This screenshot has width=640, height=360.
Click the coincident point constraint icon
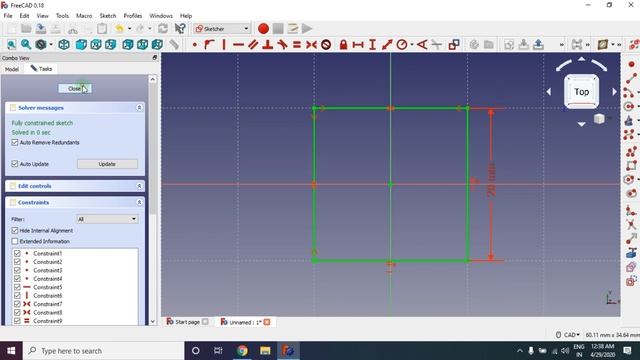click(195, 44)
